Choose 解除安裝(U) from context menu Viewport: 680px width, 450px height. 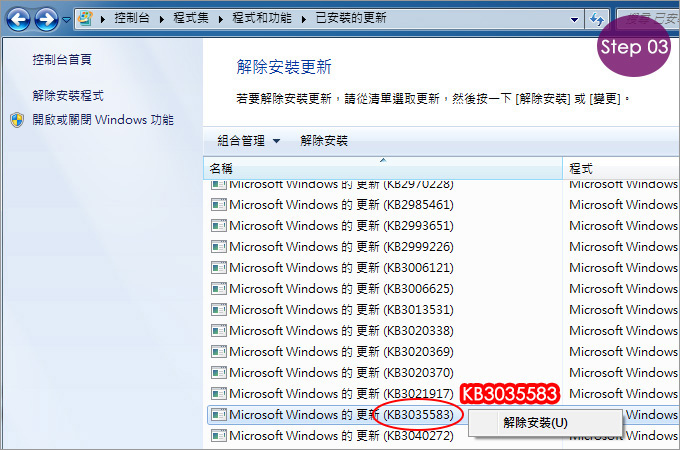[545, 423]
